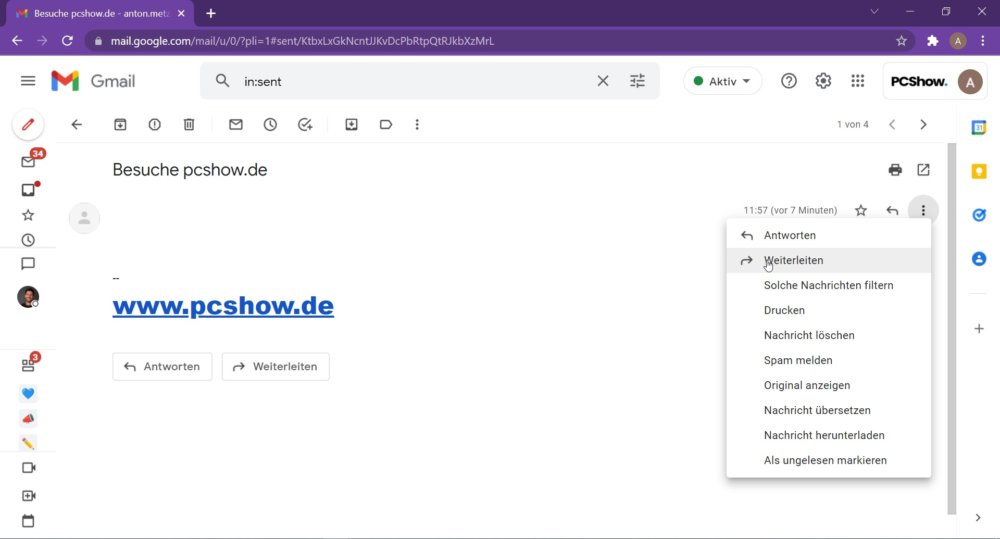Reply using the arrow icon near timestamp
The height and width of the screenshot is (539, 1000).
tap(892, 210)
